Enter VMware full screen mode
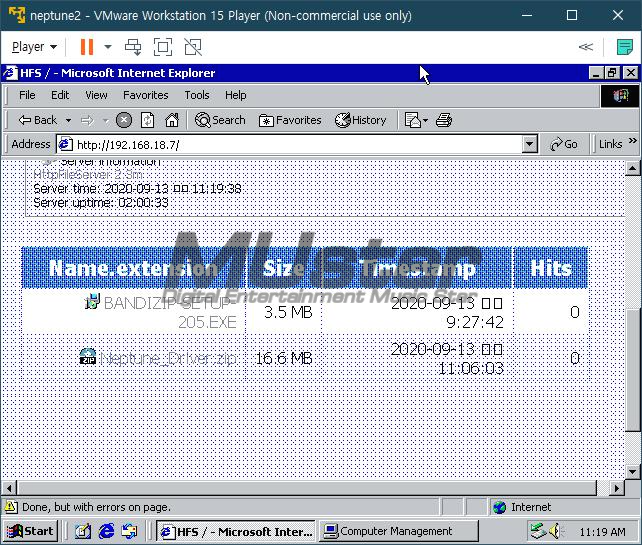 coord(163,47)
